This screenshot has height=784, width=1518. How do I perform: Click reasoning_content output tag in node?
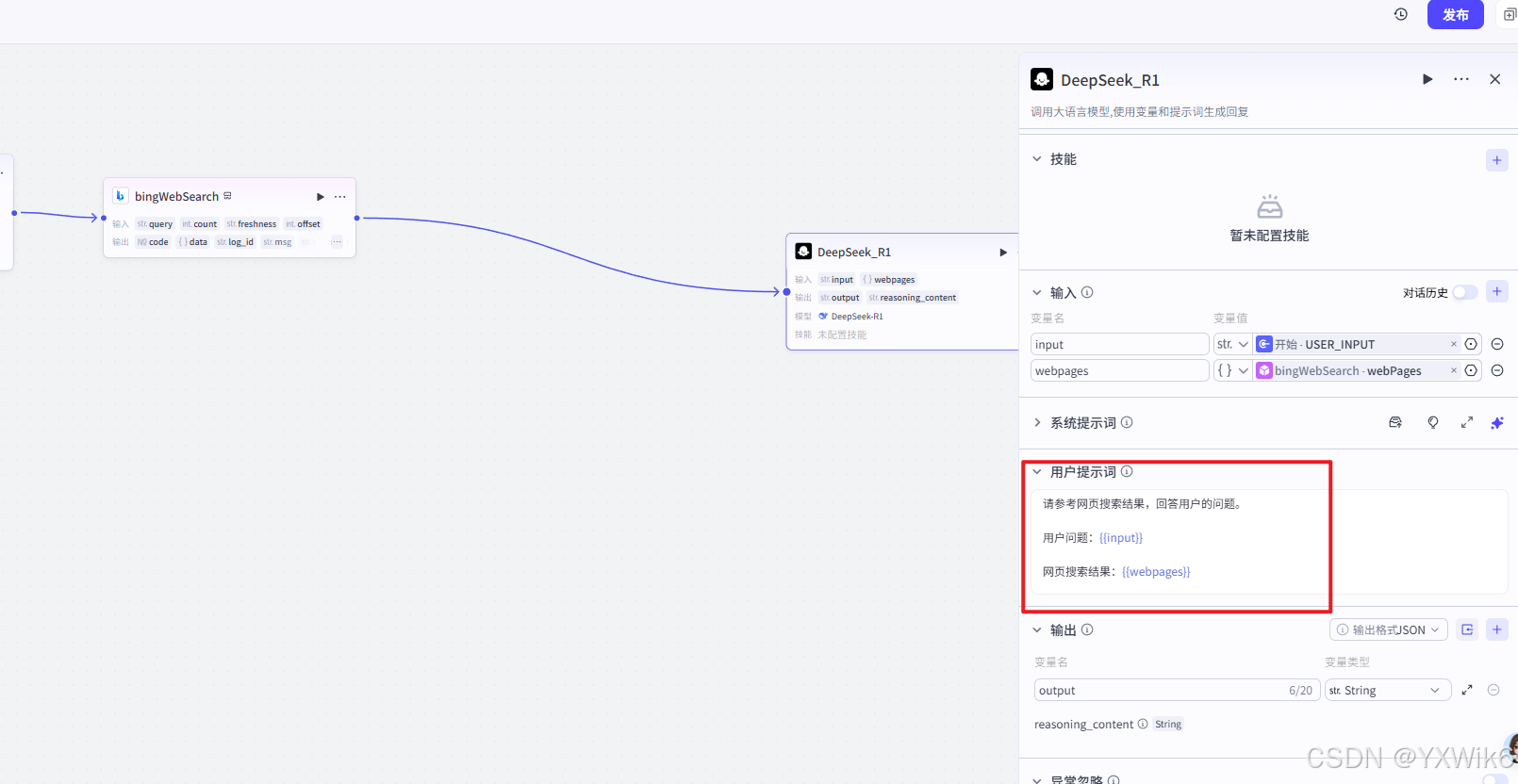(912, 298)
